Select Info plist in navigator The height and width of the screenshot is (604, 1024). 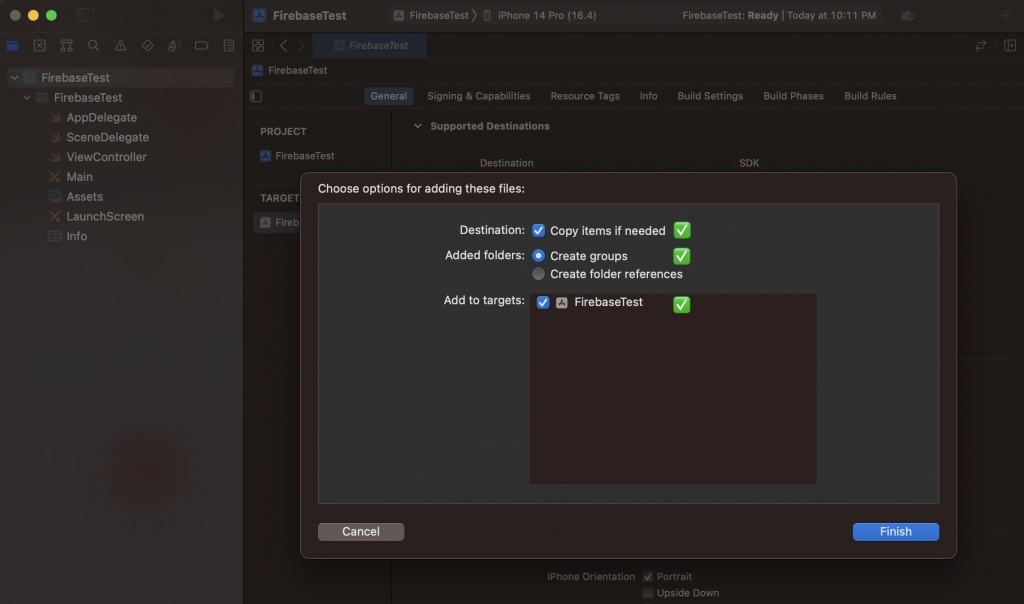pyautogui.click(x=76, y=236)
